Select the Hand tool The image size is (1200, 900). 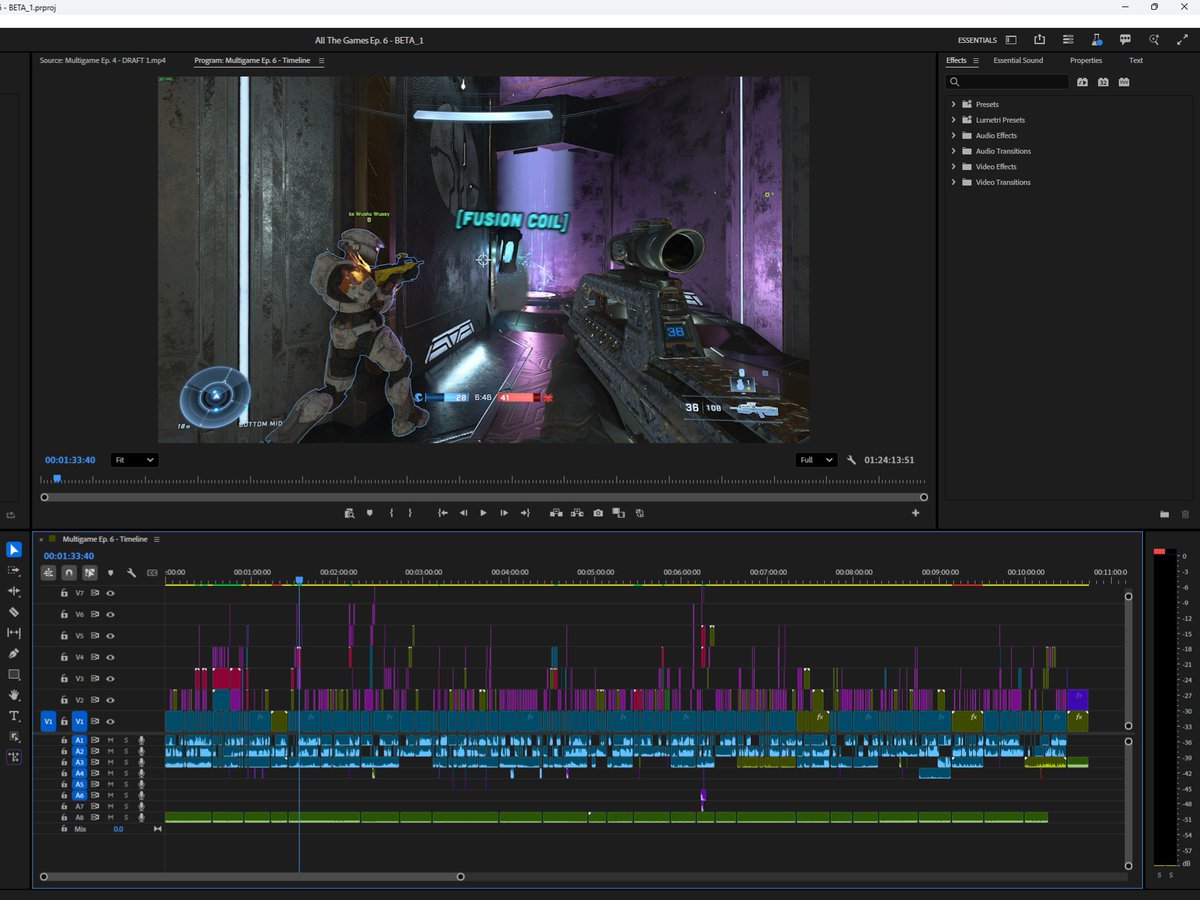pos(14,695)
